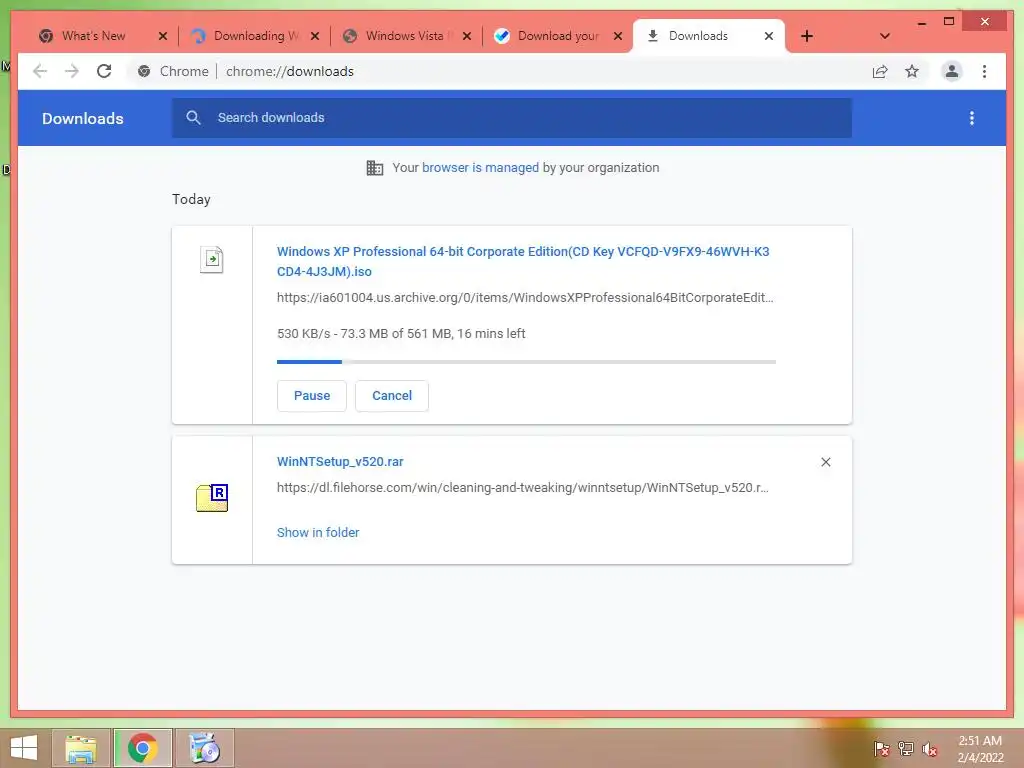Click the ISO download progress bar
This screenshot has height=768, width=1024.
click(x=526, y=362)
